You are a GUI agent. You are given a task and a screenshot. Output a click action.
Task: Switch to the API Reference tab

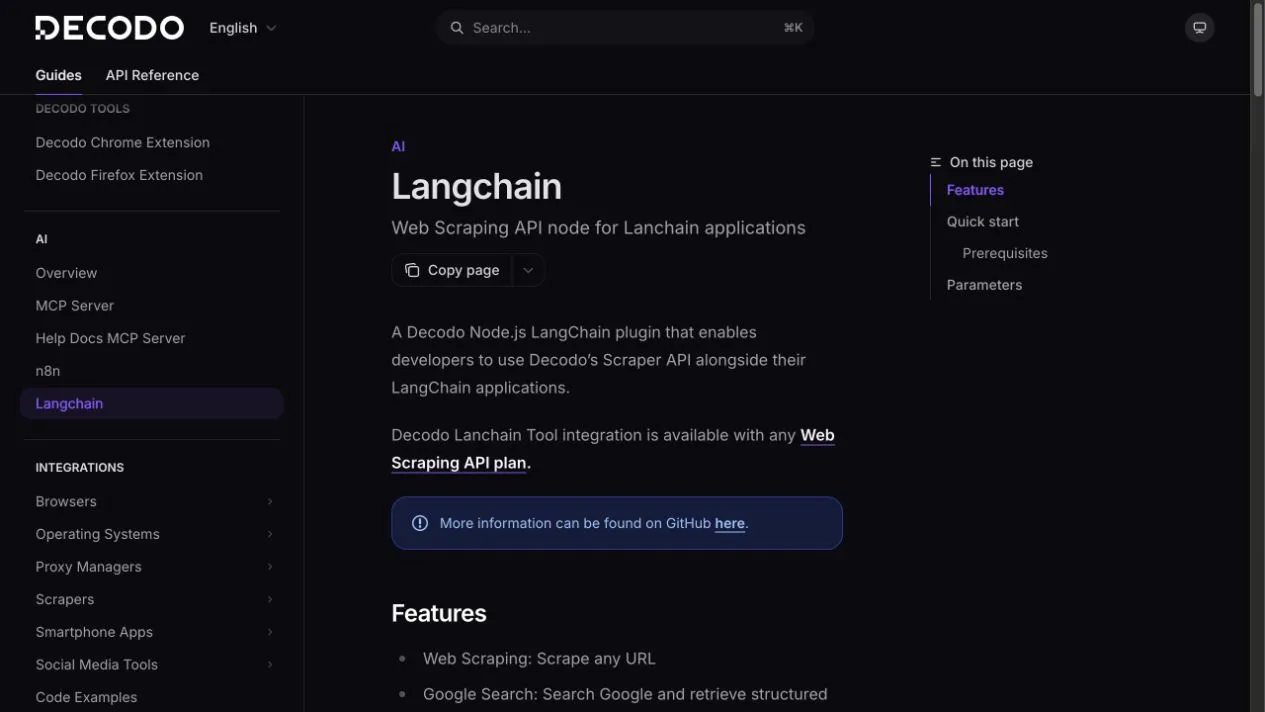(152, 75)
